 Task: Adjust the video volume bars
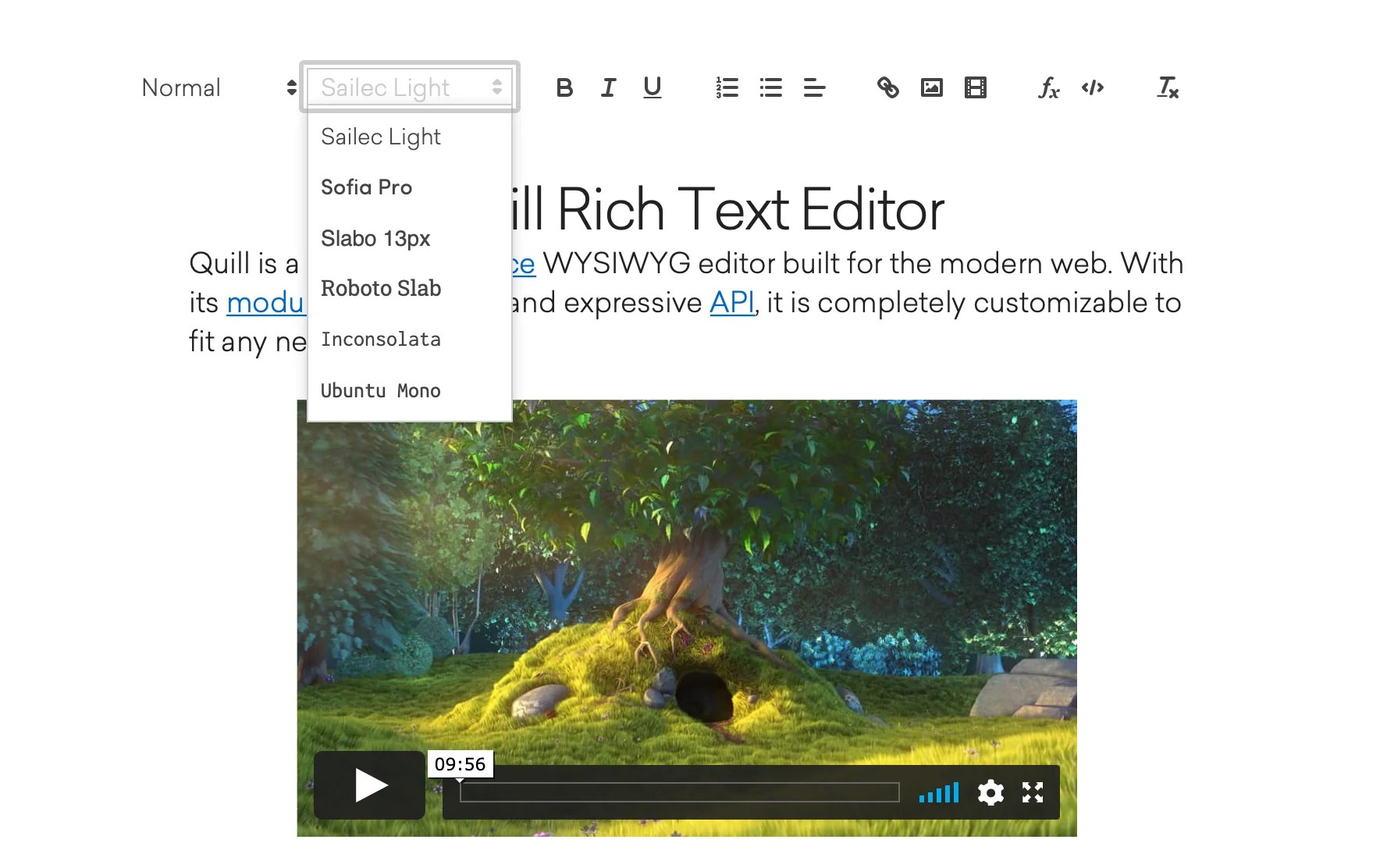click(x=939, y=793)
